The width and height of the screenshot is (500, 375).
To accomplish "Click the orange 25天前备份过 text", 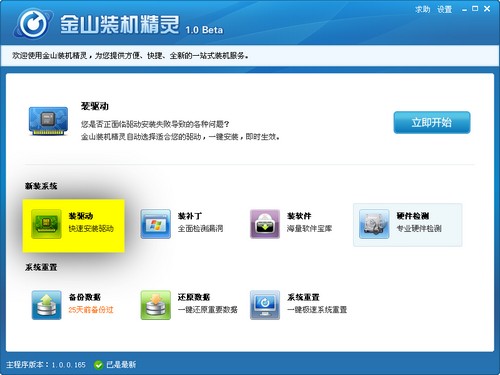I will click(91, 310).
